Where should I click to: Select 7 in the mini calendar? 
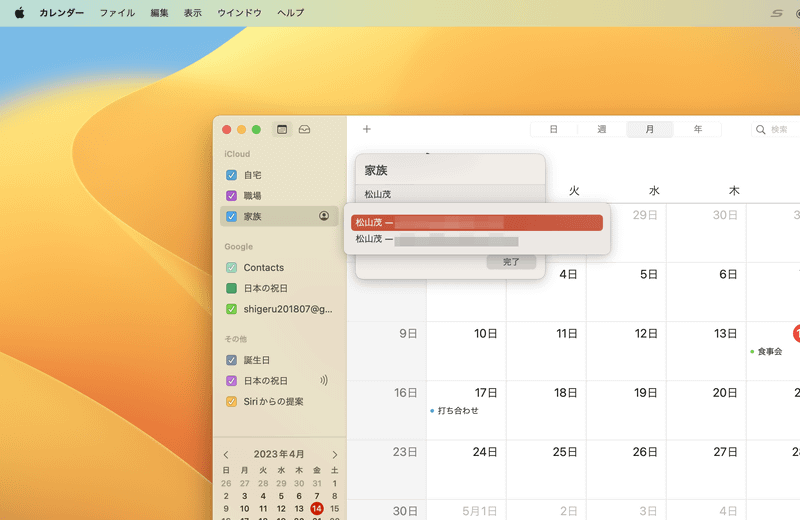317,496
